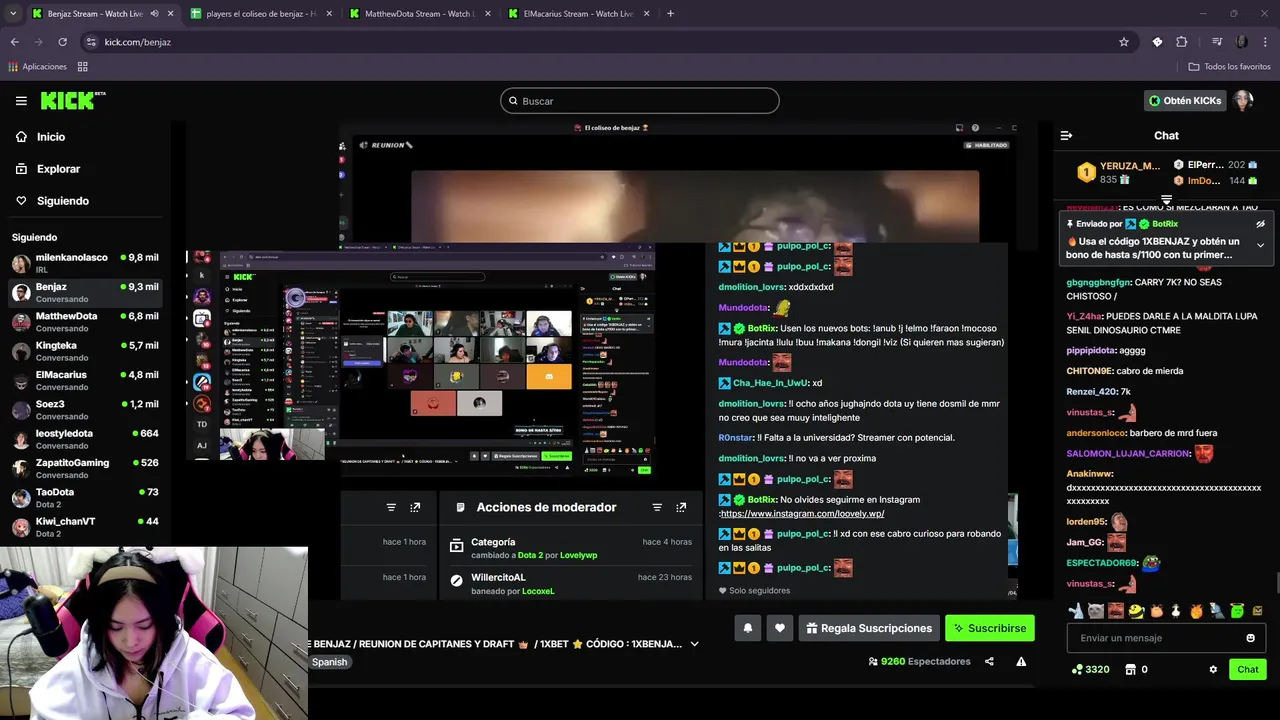Share the stream via share icon
Image resolution: width=1280 pixels, height=720 pixels.
989,661
